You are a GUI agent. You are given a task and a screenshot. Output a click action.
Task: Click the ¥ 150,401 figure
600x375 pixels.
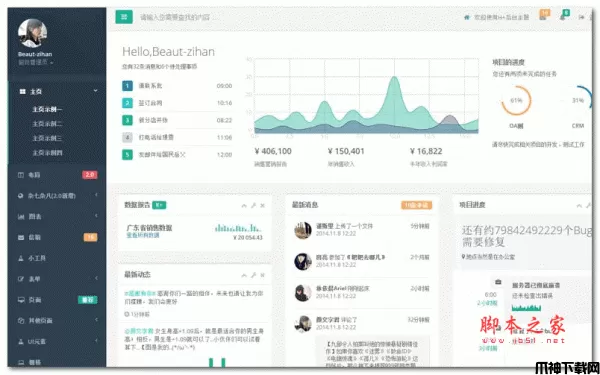coord(346,151)
